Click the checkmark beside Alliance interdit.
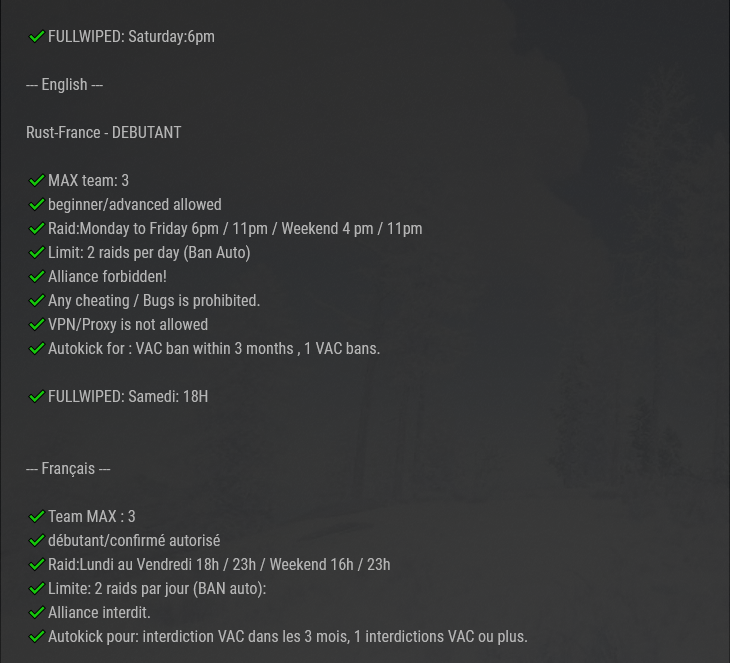 (x=36, y=613)
